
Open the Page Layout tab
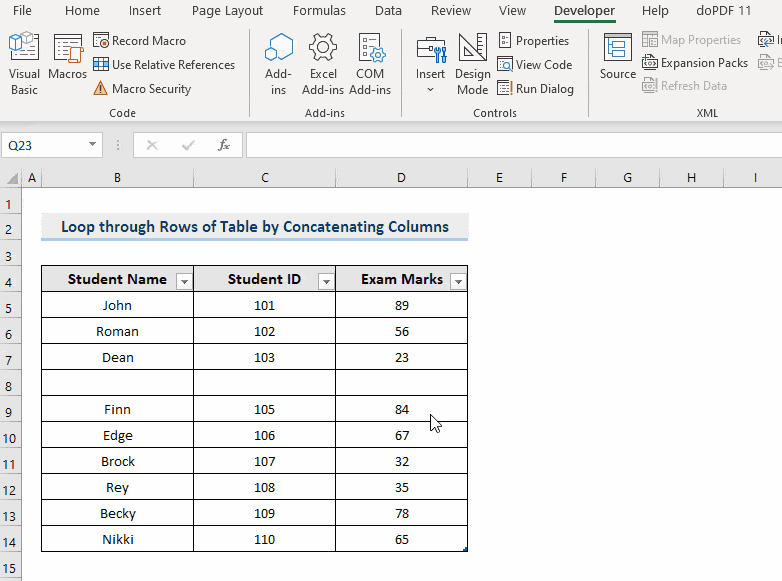tap(227, 10)
